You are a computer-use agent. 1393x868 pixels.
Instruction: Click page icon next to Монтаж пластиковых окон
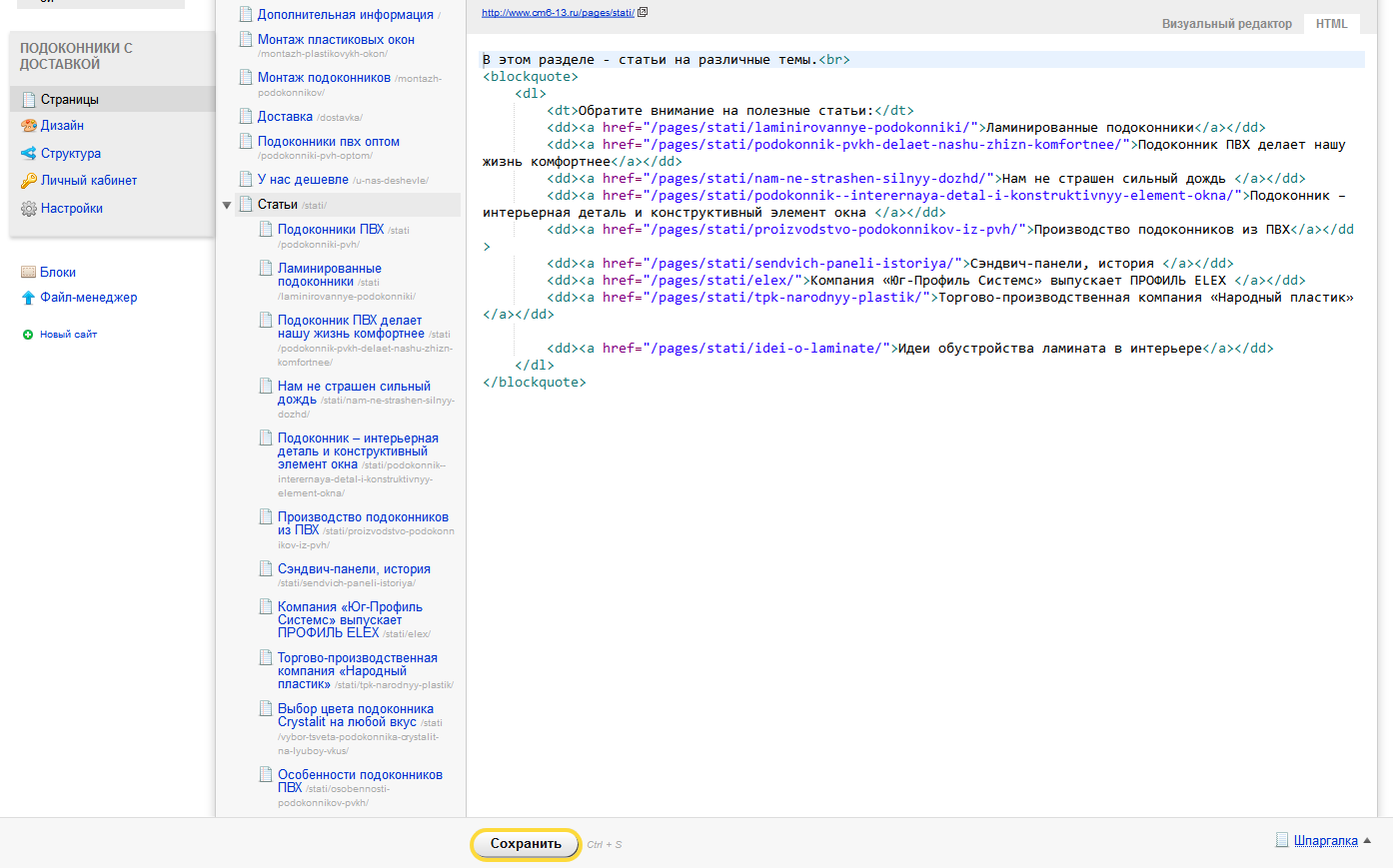click(x=246, y=39)
